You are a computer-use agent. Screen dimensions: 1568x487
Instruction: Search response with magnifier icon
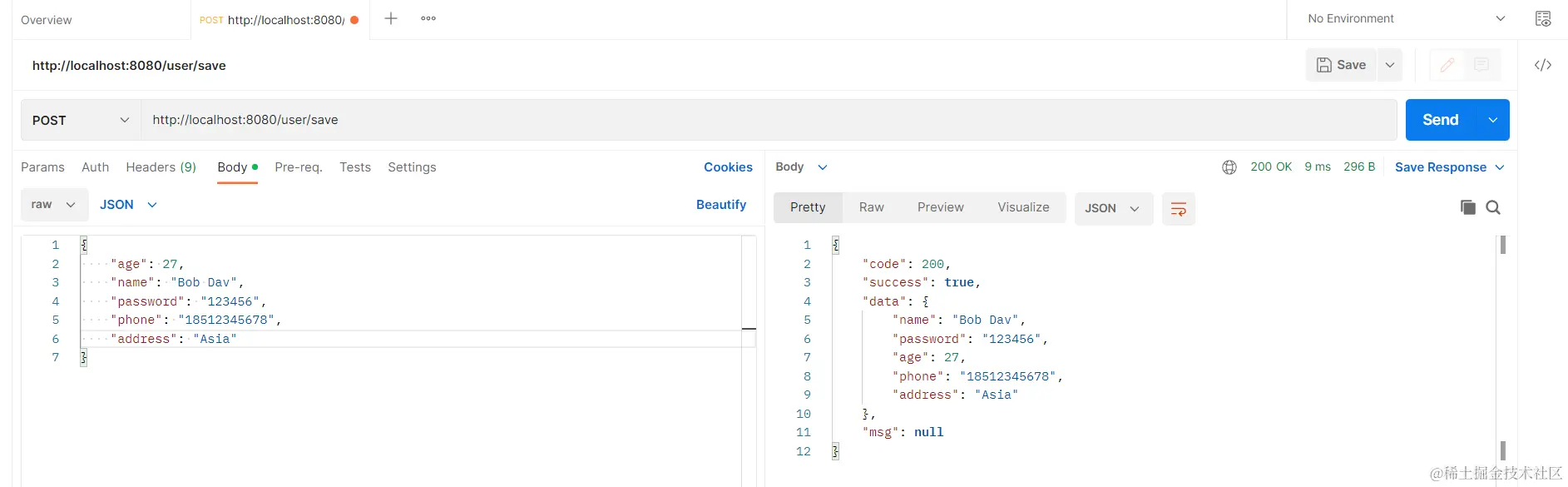(x=1493, y=207)
